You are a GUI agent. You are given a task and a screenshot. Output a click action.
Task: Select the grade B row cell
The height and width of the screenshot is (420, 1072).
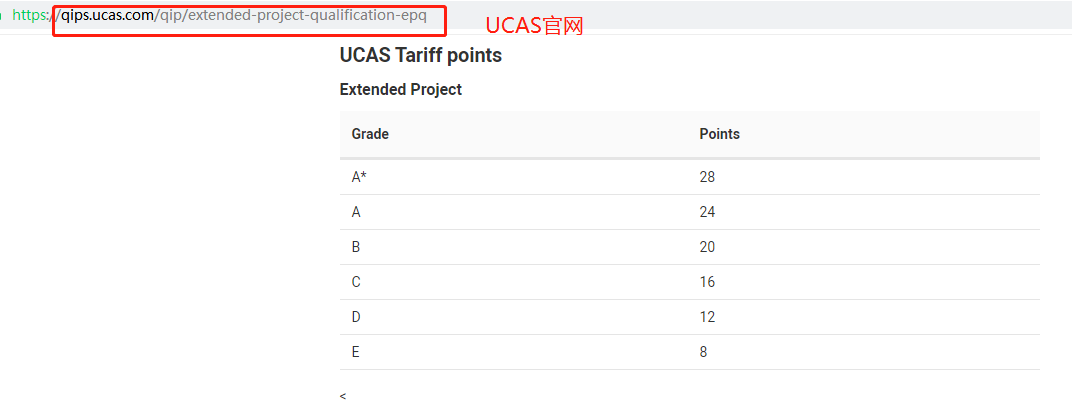(x=356, y=247)
